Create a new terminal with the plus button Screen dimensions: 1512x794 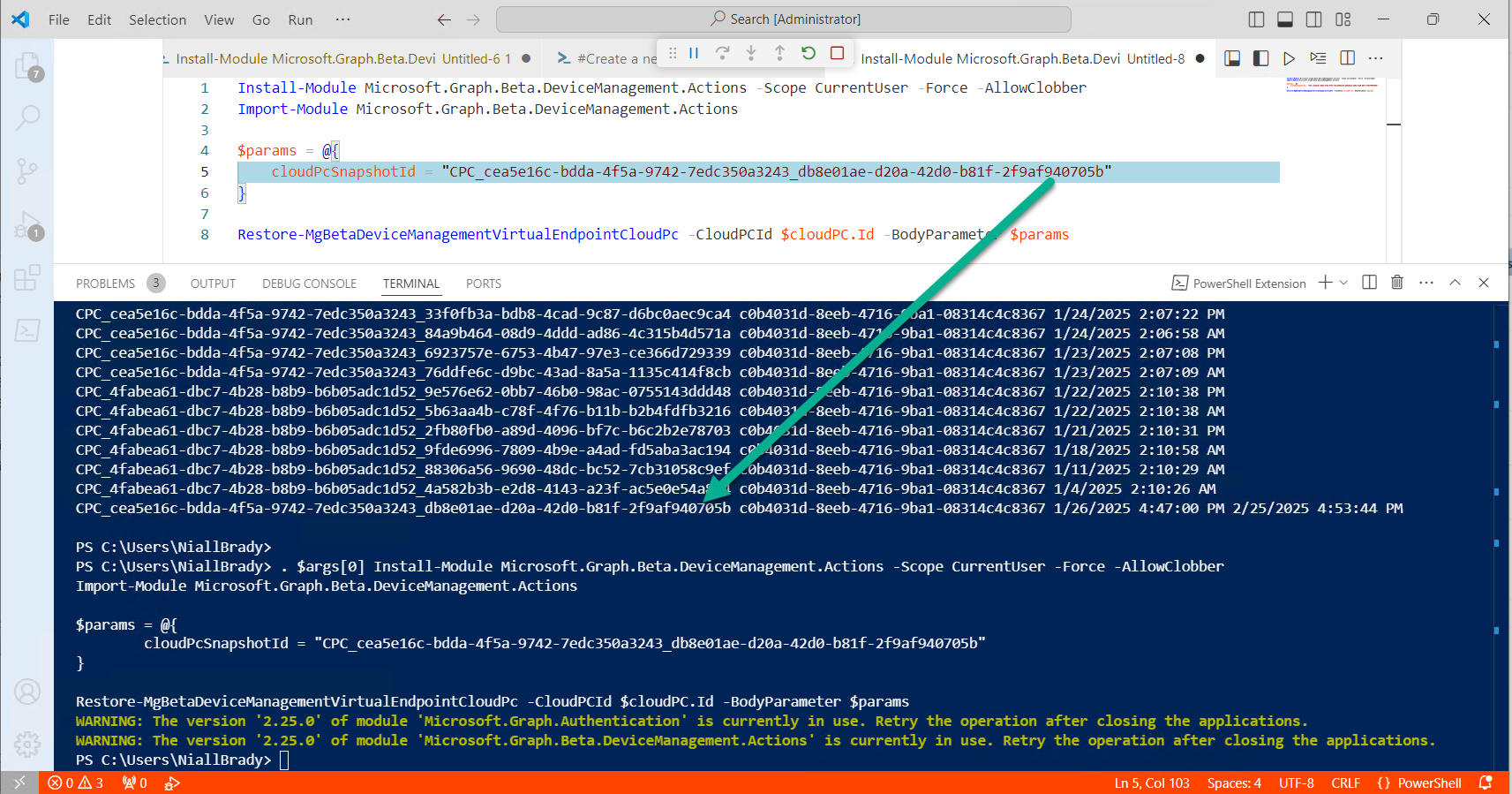[1325, 283]
